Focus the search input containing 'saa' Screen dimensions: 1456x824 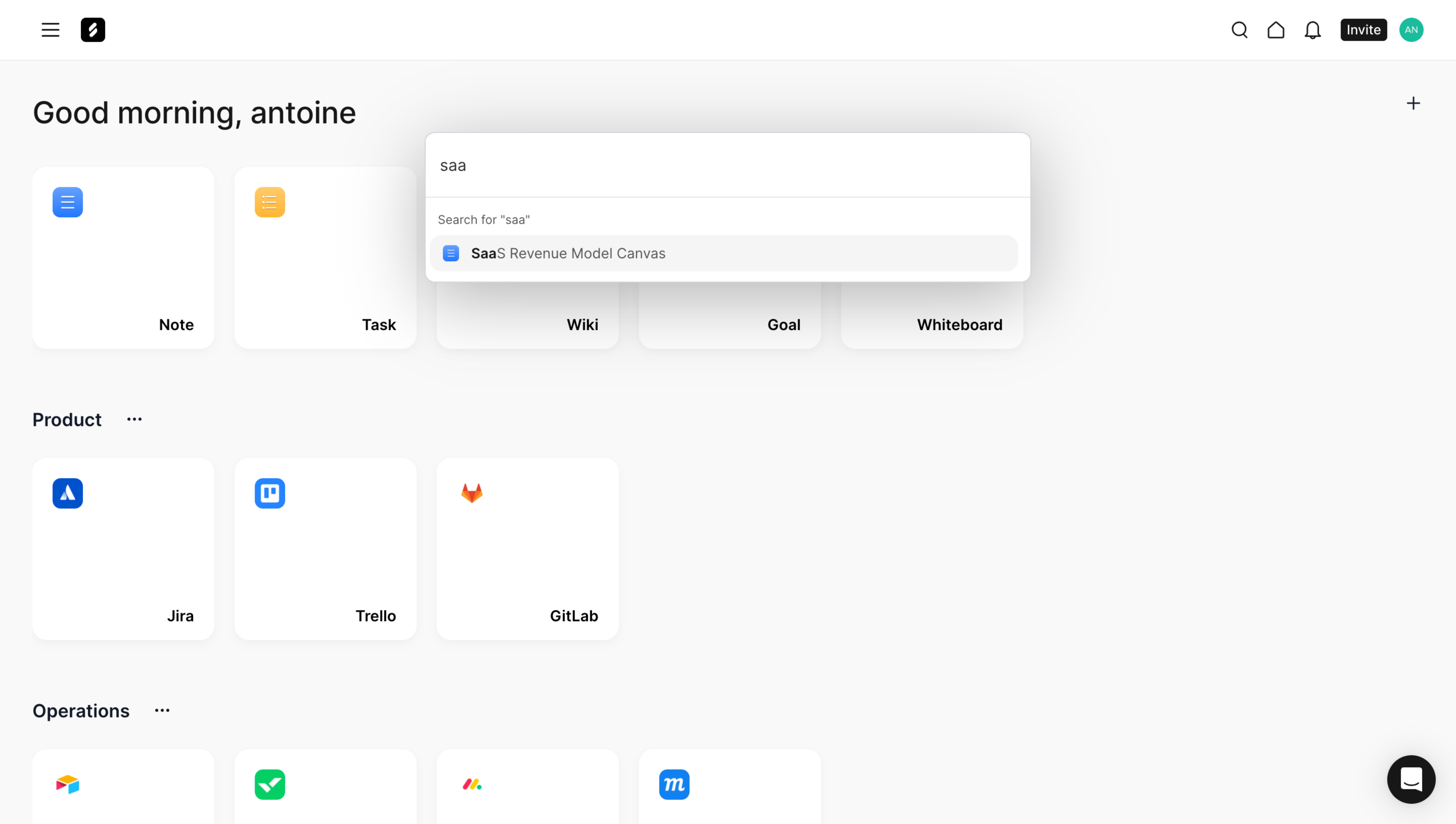tap(727, 165)
